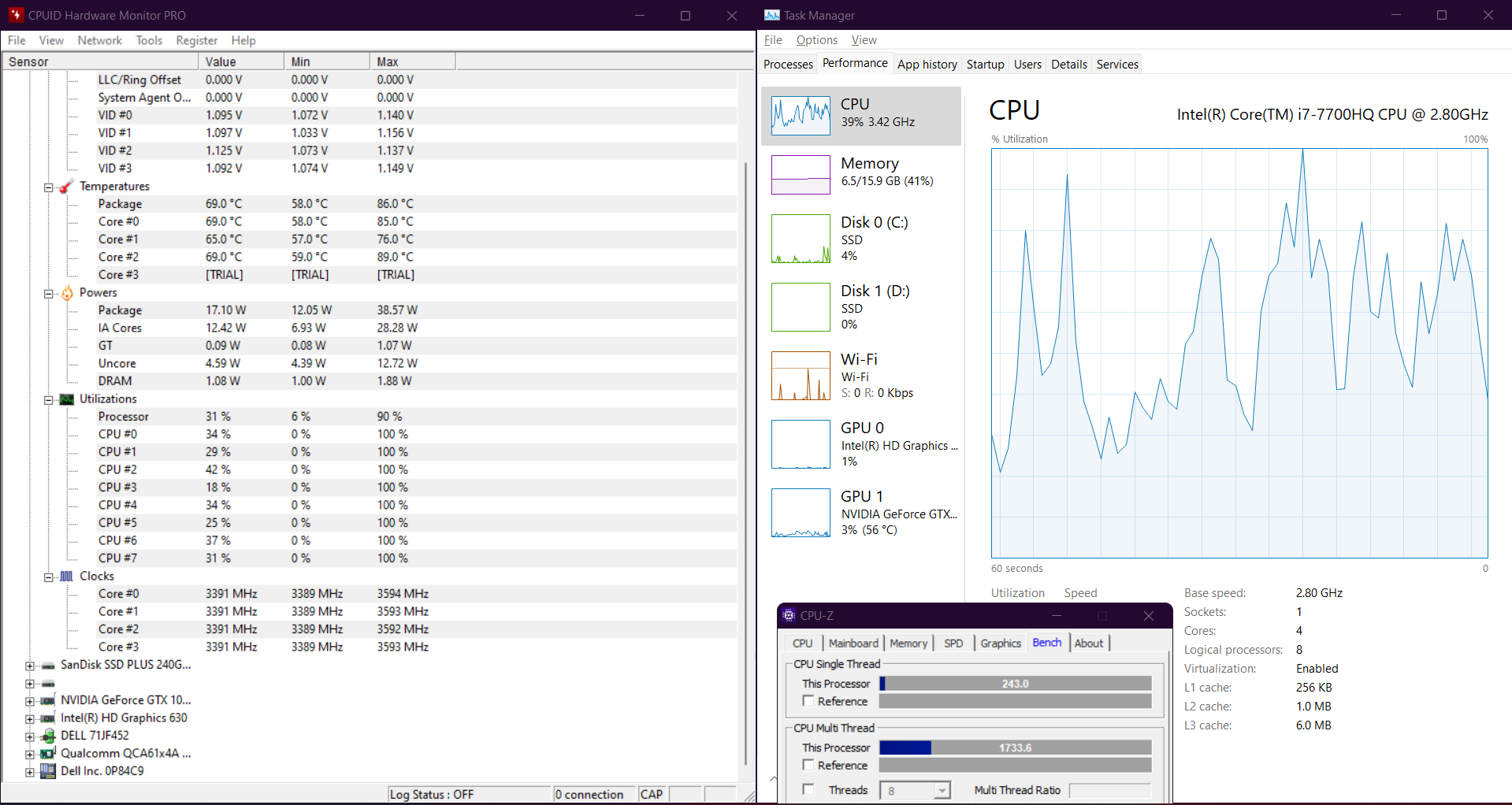Open the Mainboard tab in CPU-Z

[x=853, y=644]
